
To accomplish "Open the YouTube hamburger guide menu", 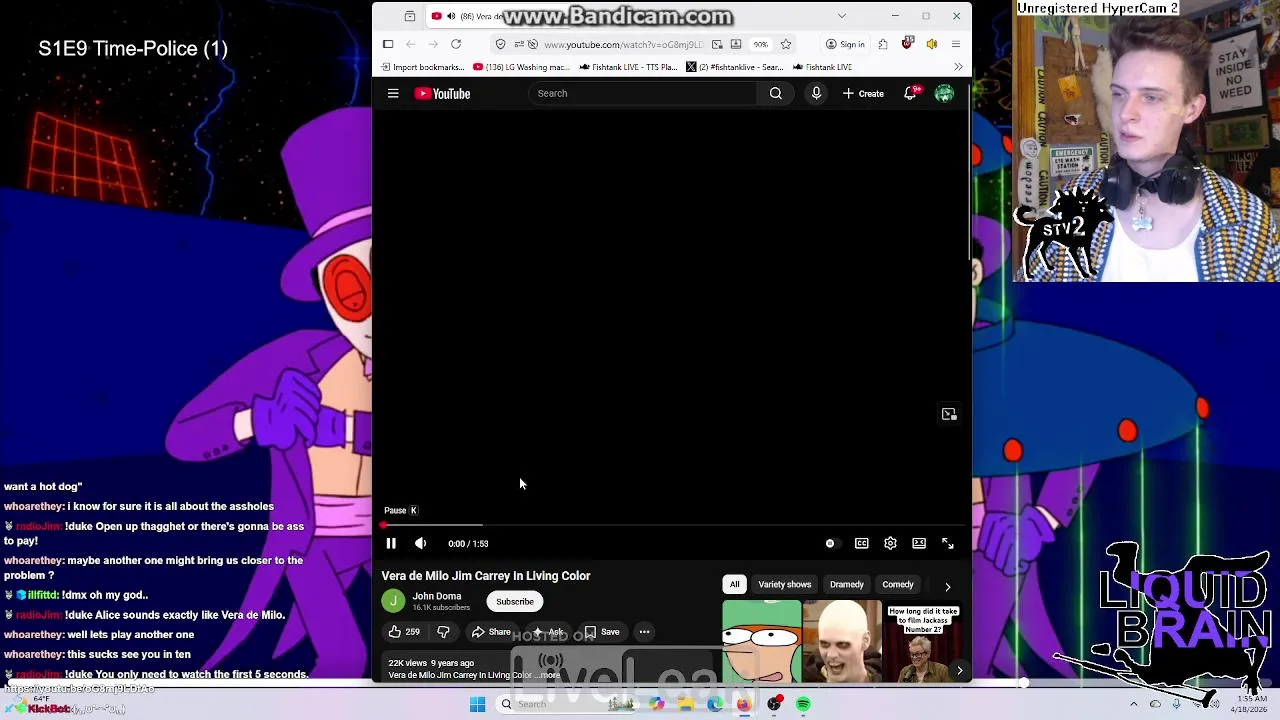I will pos(393,93).
